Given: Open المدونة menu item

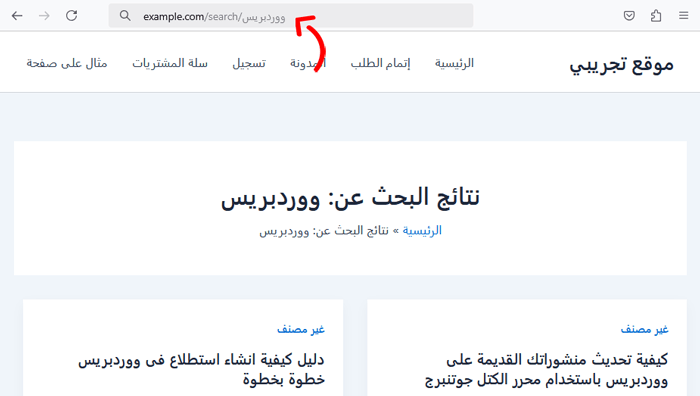Looking at the screenshot, I should [x=308, y=63].
